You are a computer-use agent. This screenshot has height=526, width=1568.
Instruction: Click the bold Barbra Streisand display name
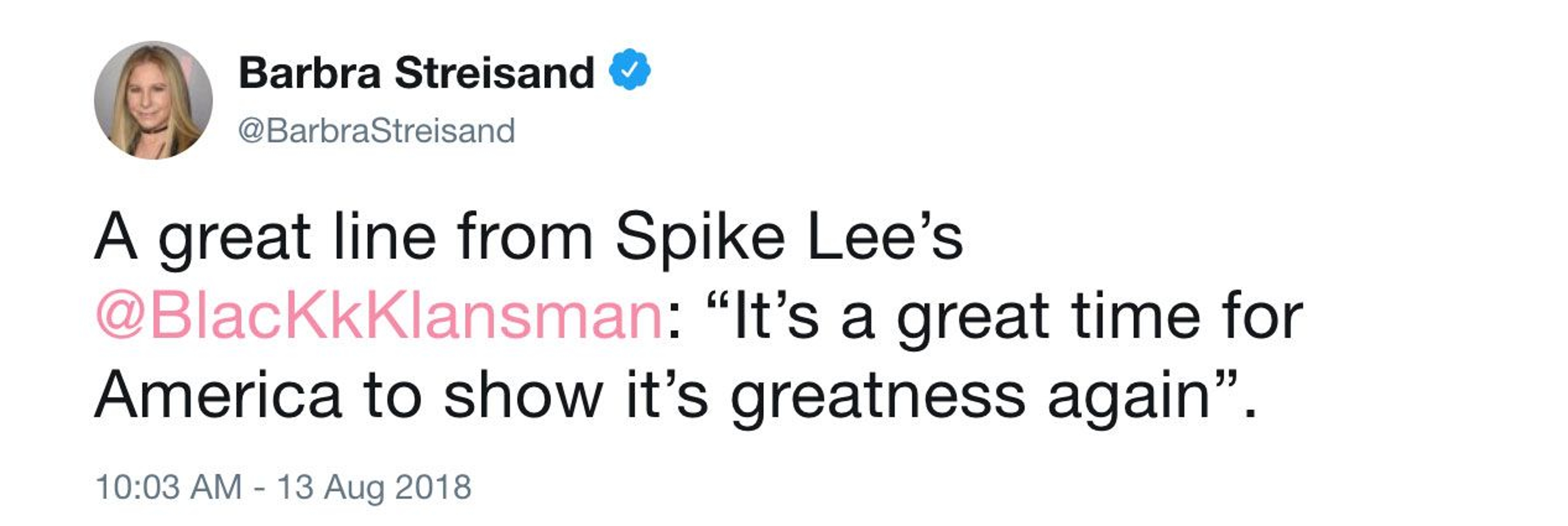[x=416, y=72]
